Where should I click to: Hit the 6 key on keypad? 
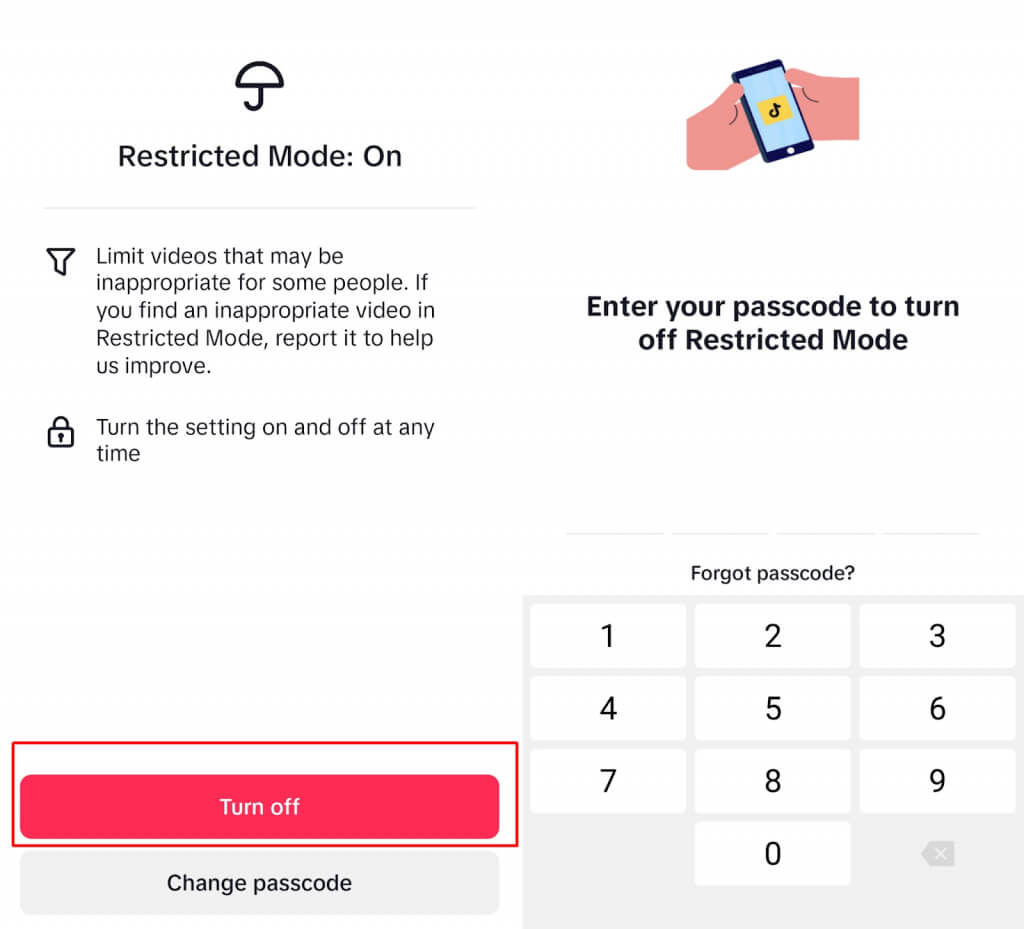pos(937,709)
